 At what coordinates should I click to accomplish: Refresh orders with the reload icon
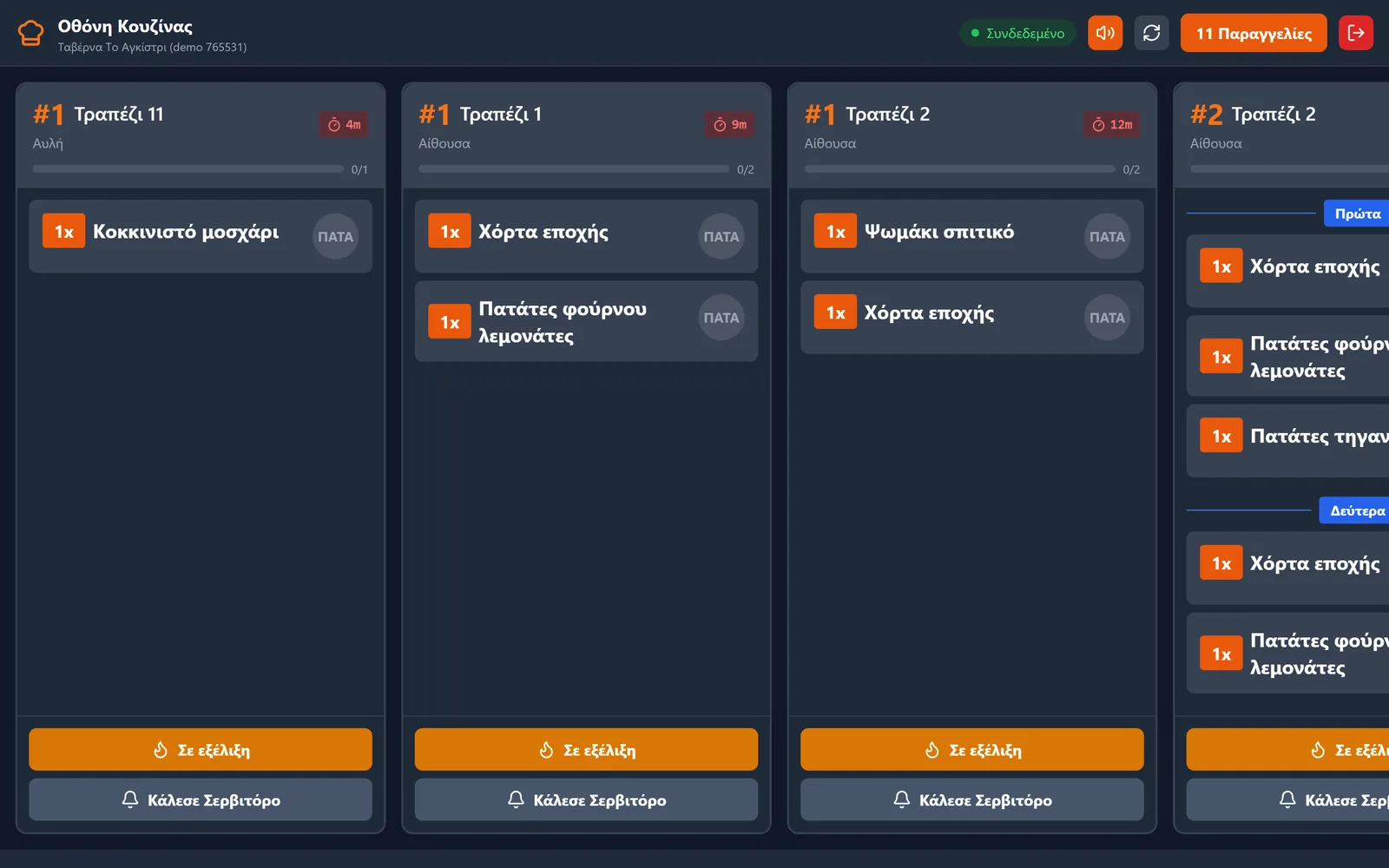[1151, 33]
